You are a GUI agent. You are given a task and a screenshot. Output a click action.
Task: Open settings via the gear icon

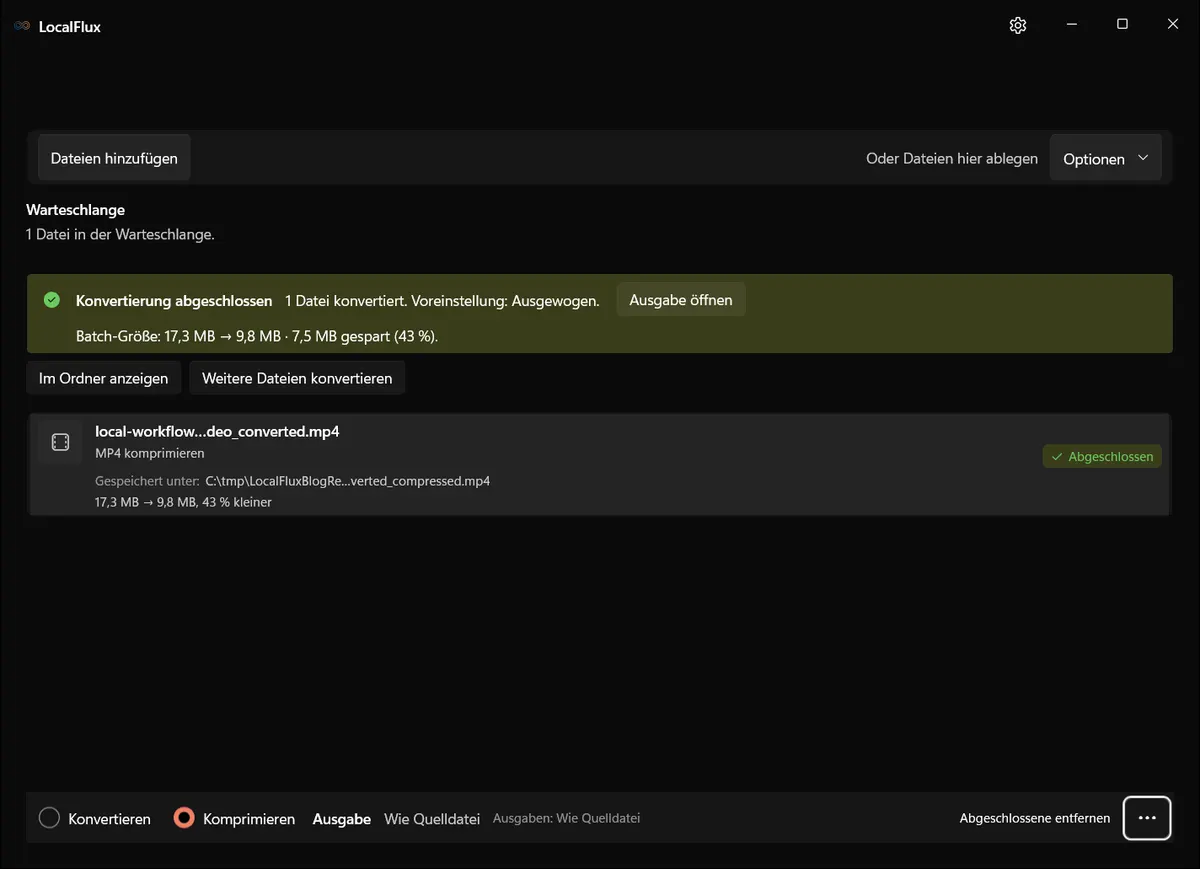(x=1018, y=25)
